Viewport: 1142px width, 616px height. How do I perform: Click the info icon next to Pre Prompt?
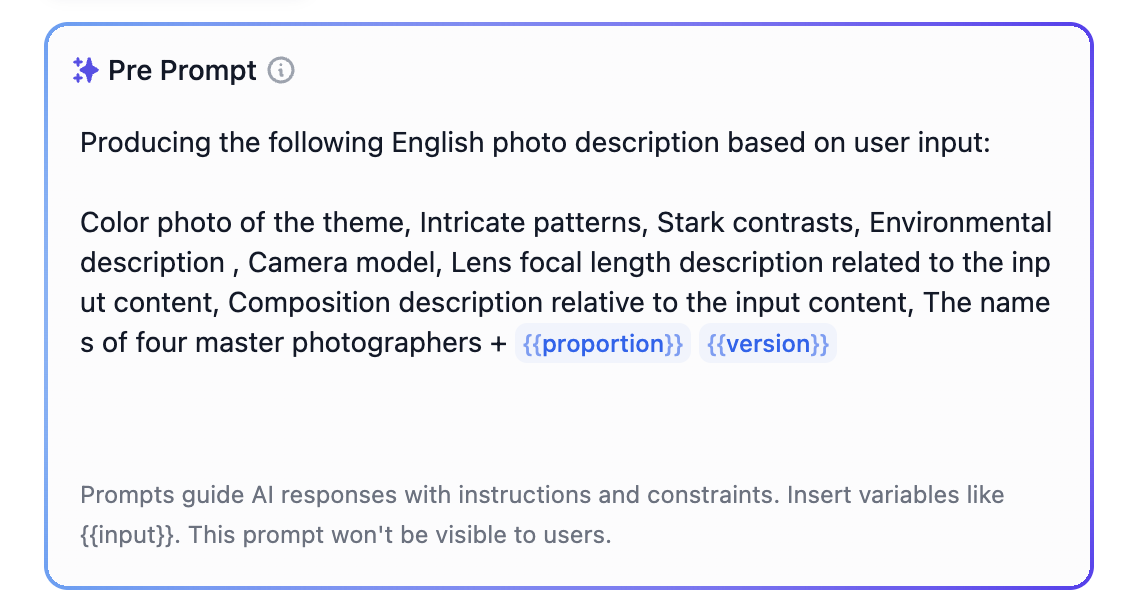282,70
